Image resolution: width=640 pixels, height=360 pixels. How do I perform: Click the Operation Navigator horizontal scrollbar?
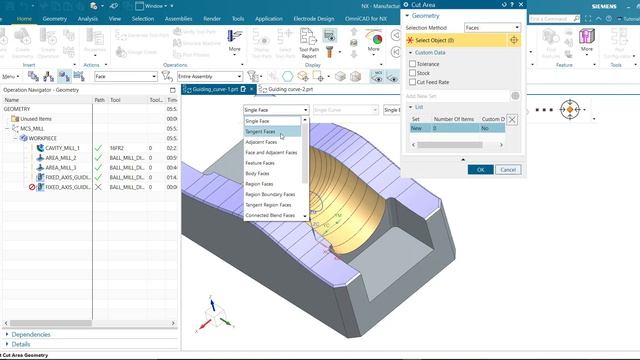pos(51,323)
